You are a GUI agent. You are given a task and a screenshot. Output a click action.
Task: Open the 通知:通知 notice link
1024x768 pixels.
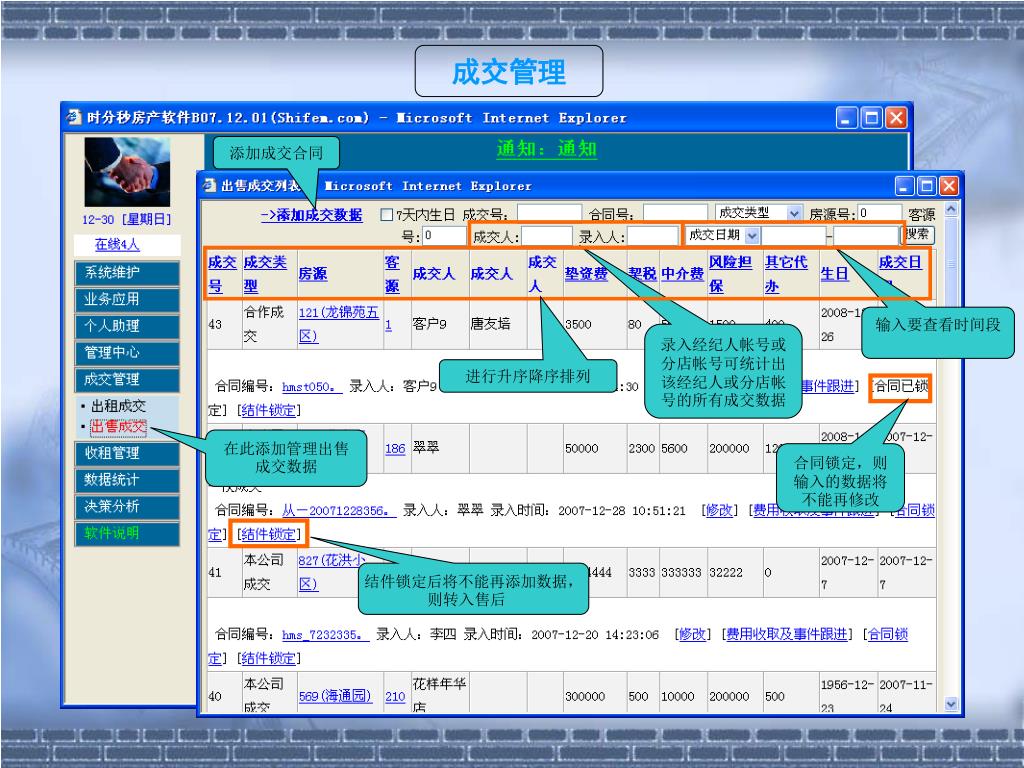(546, 149)
